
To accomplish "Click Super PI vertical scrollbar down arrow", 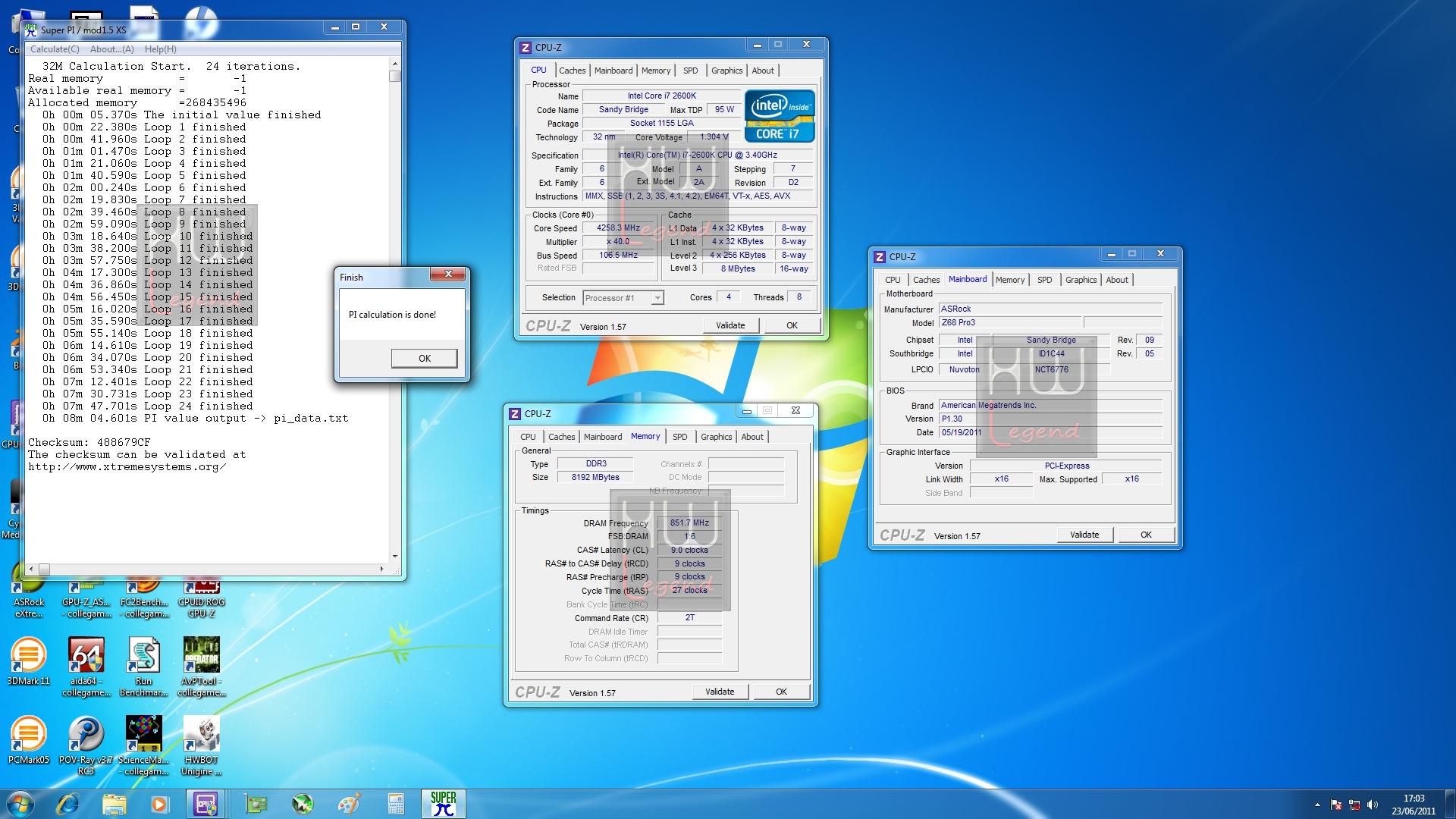I will tap(394, 556).
